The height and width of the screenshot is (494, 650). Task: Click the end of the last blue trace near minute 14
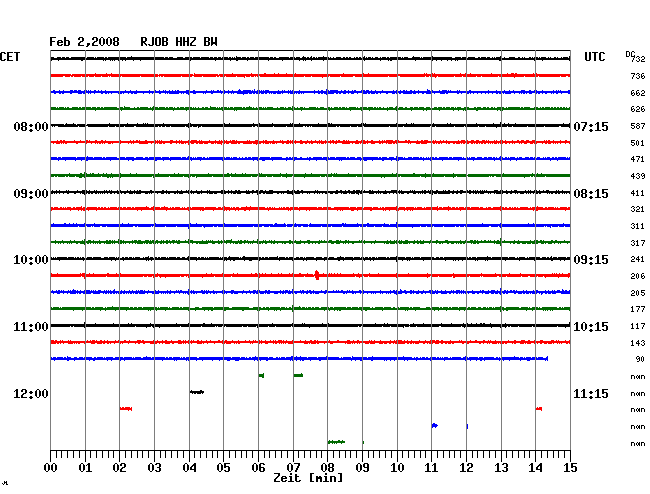point(547,358)
